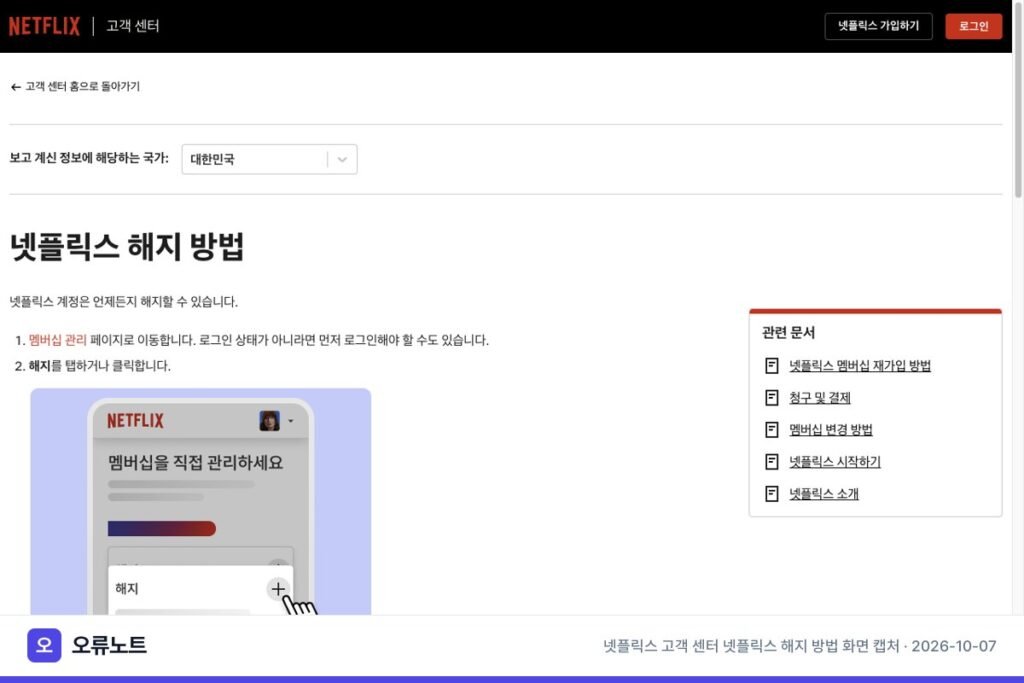This screenshot has width=1024, height=683.
Task: Click document icon beside 넷플릭스 멤버십 재가입 방법
Action: (x=771, y=366)
